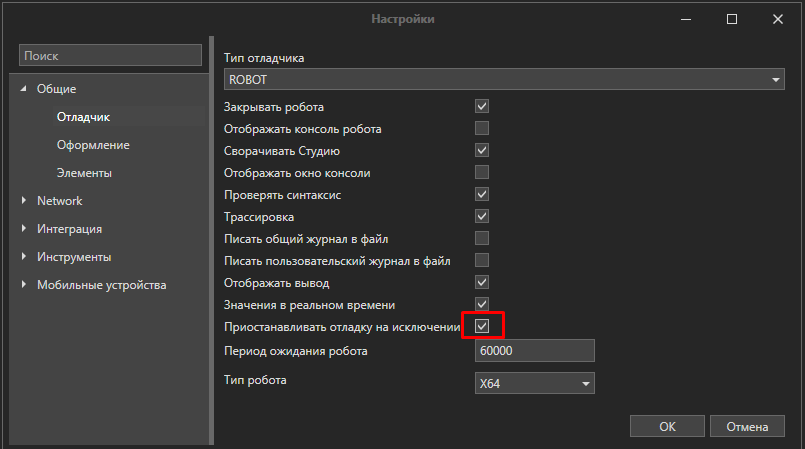
Task: Expand the Инструменты tree section
Action: [23, 257]
